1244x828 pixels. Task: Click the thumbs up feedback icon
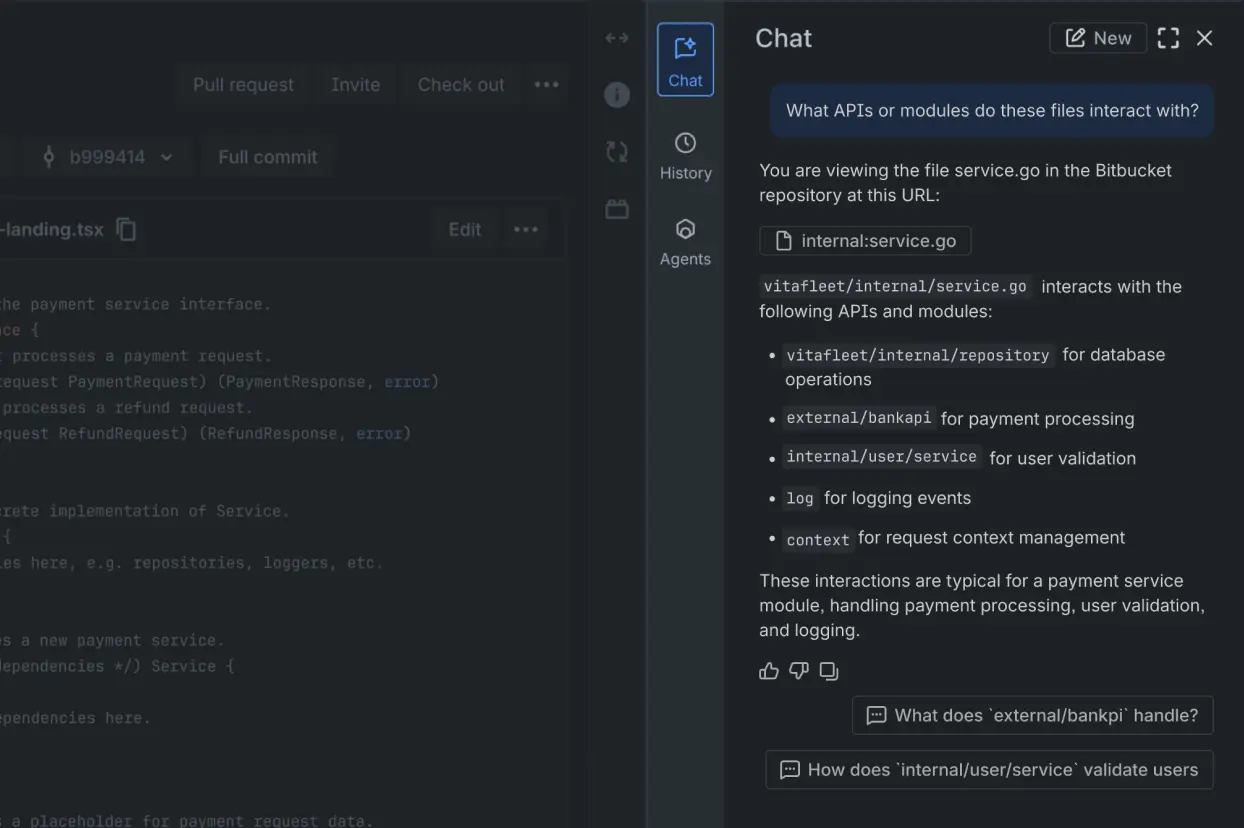[768, 671]
